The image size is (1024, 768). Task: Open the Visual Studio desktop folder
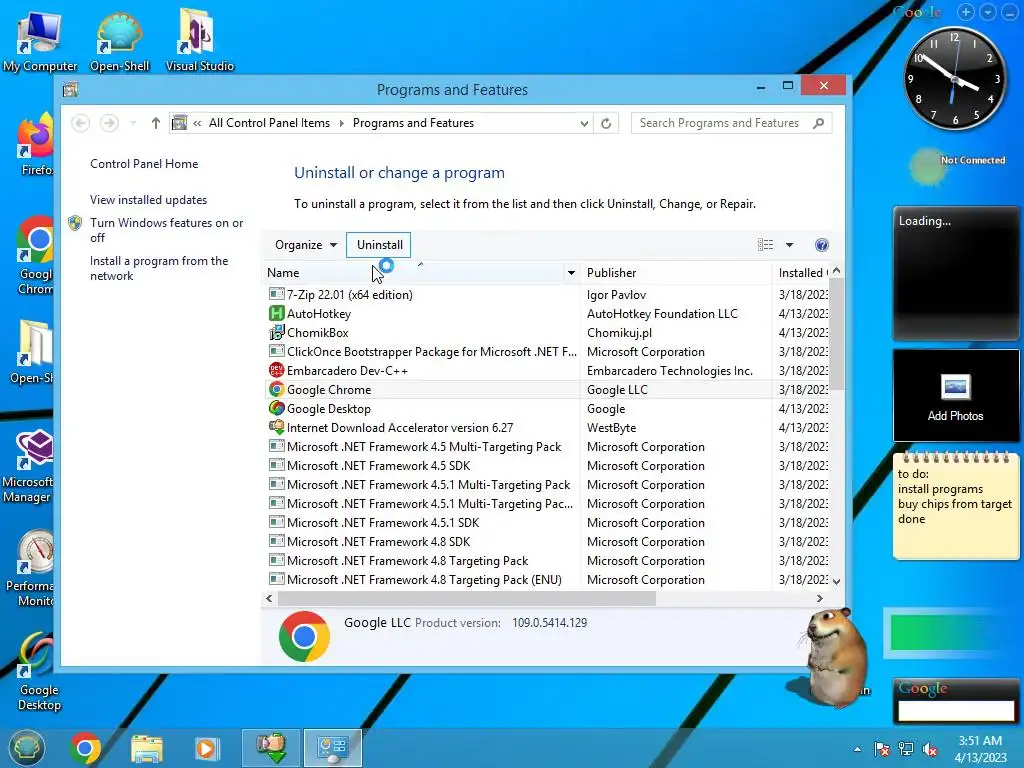click(199, 40)
